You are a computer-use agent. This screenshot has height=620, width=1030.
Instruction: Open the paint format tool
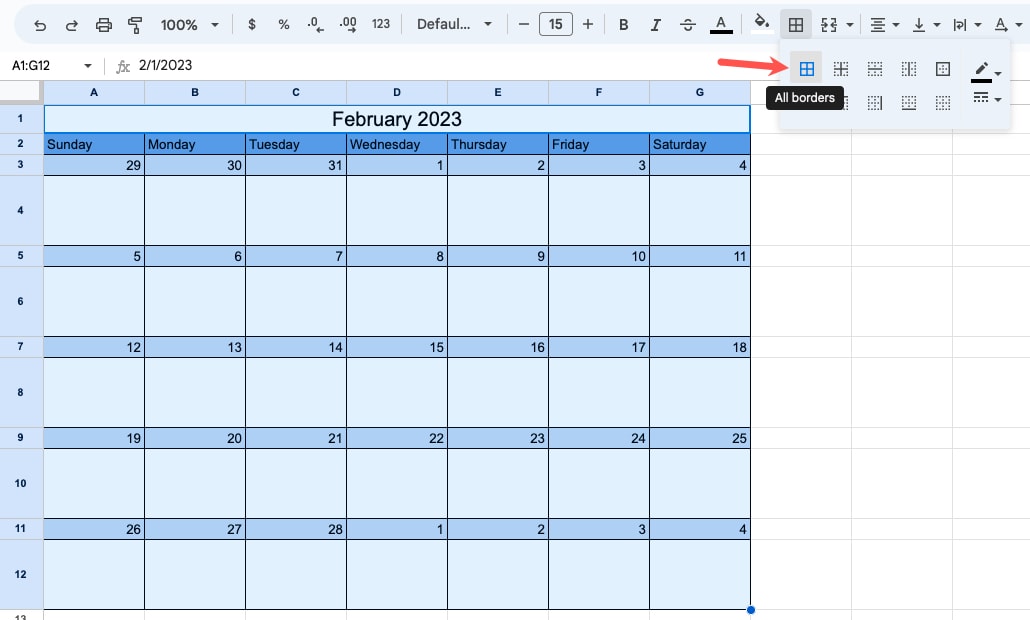point(135,24)
